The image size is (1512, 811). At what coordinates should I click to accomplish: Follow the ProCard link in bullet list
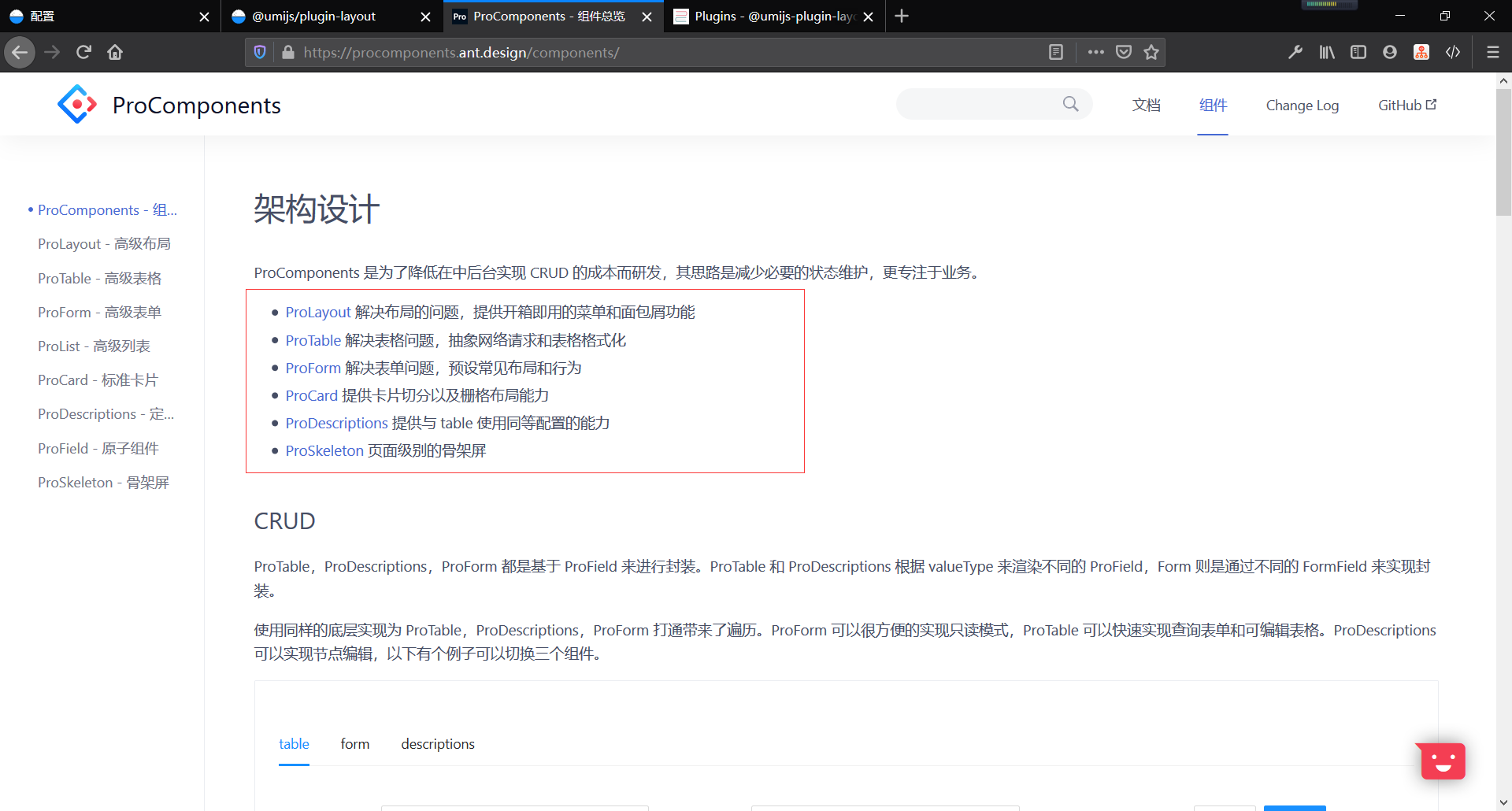click(x=311, y=396)
